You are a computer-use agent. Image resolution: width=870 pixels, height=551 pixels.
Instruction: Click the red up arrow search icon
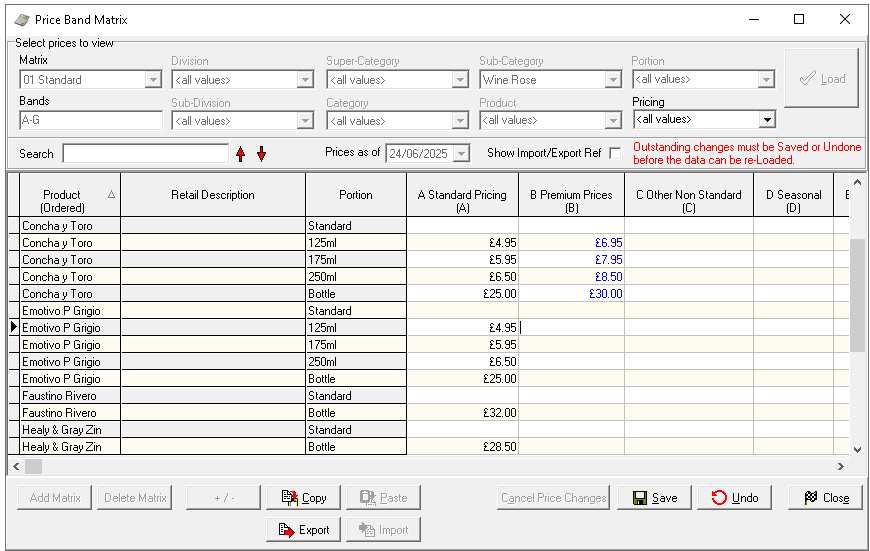point(240,154)
